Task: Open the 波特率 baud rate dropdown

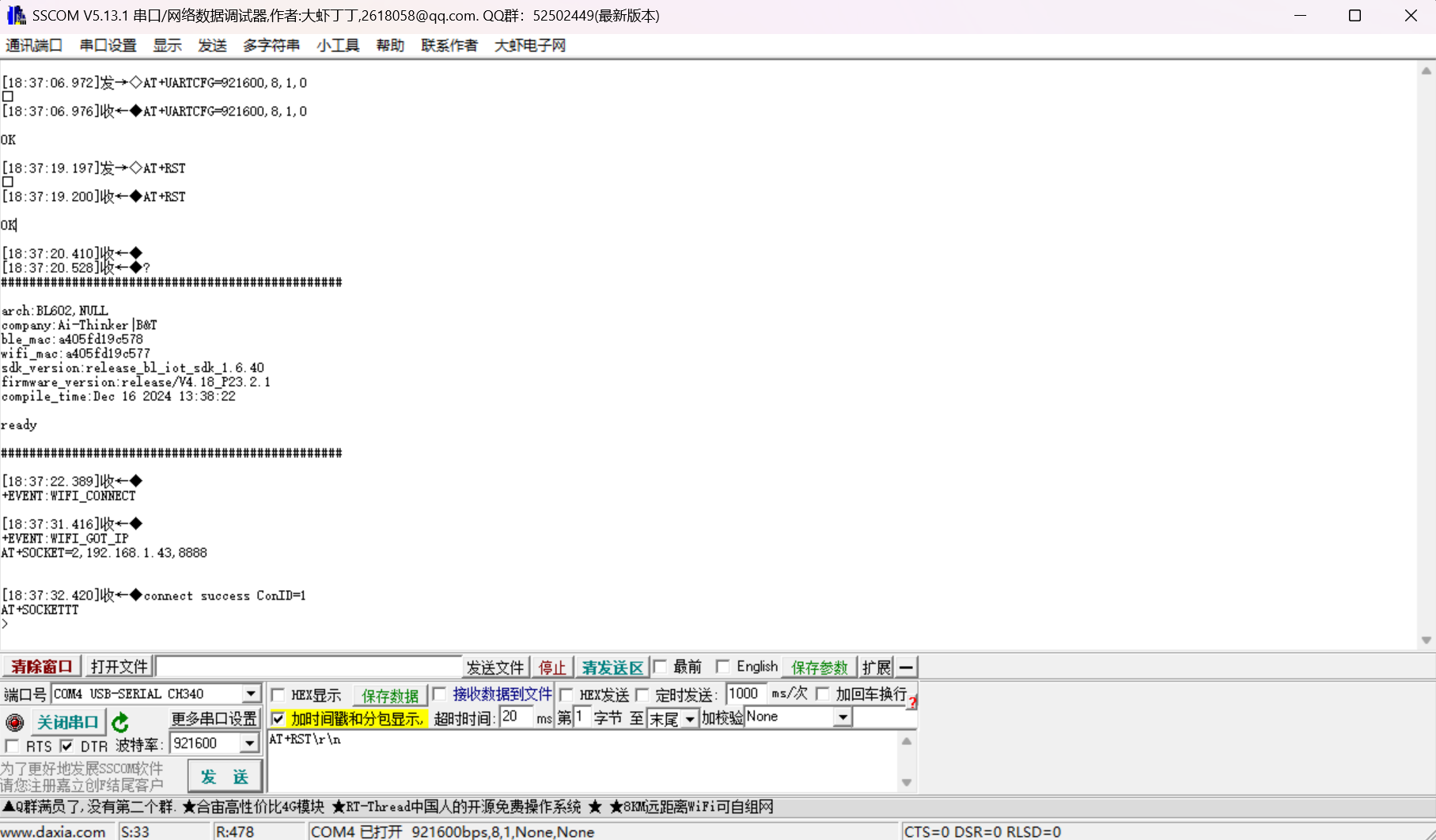Action: pyautogui.click(x=249, y=744)
